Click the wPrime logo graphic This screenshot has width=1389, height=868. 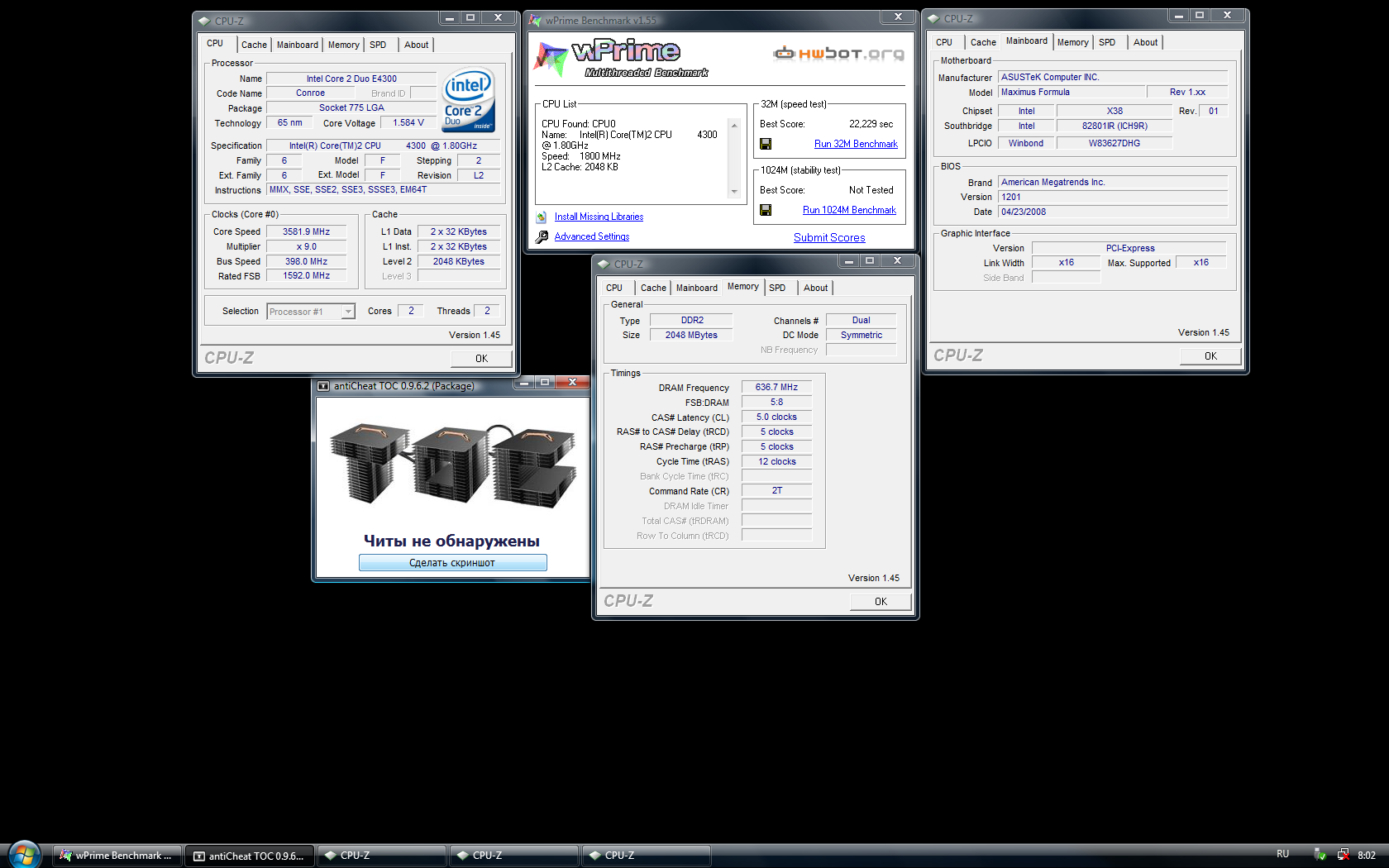point(622,59)
